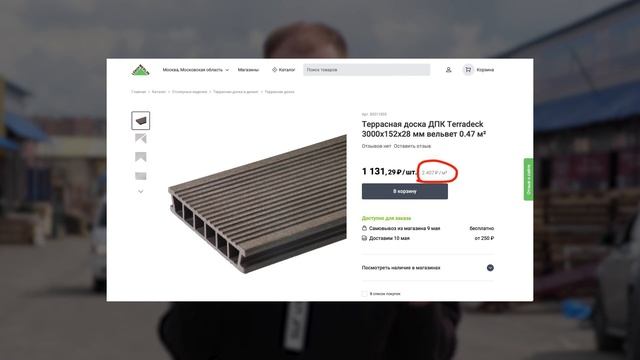The width and height of the screenshot is (640, 360).
Task: Open the shopping cart icon
Action: coord(468,70)
